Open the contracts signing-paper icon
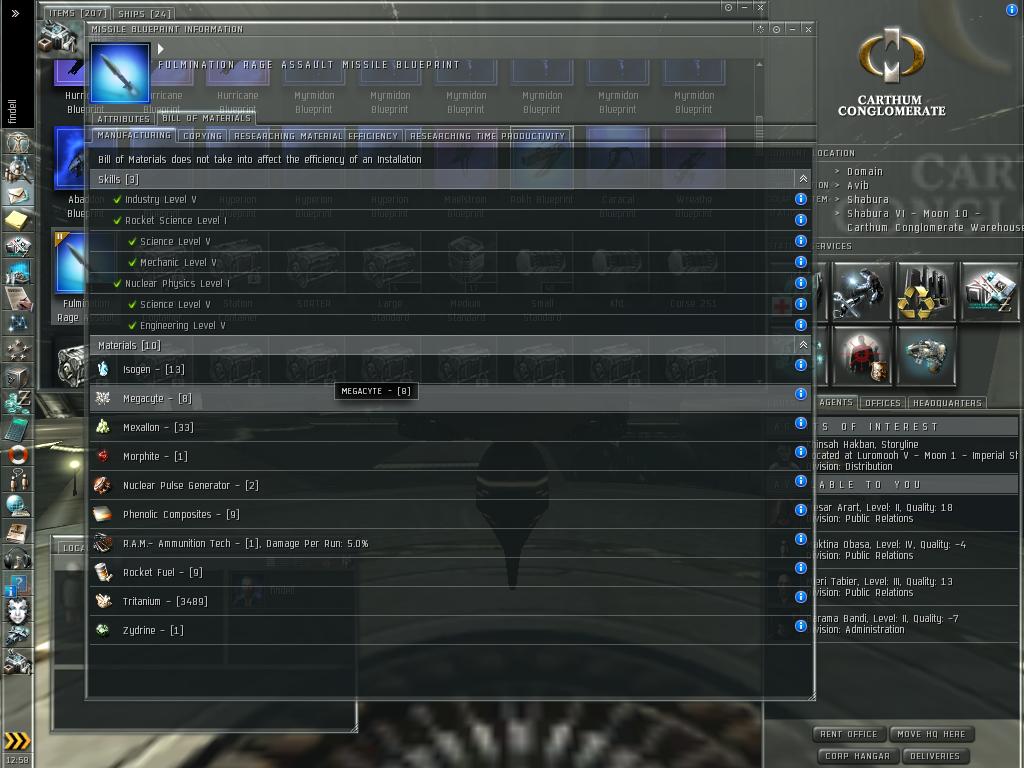1024x768 pixels. 17,297
